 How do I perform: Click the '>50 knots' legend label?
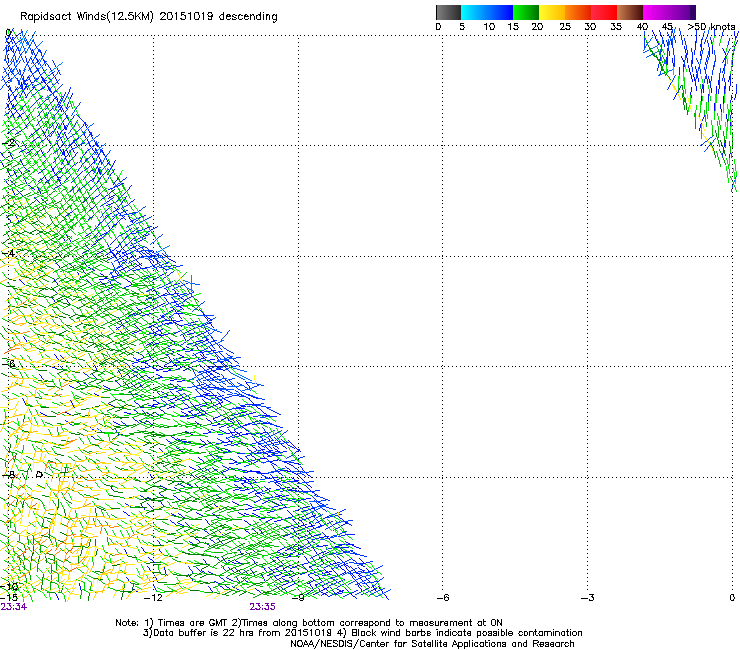point(711,27)
